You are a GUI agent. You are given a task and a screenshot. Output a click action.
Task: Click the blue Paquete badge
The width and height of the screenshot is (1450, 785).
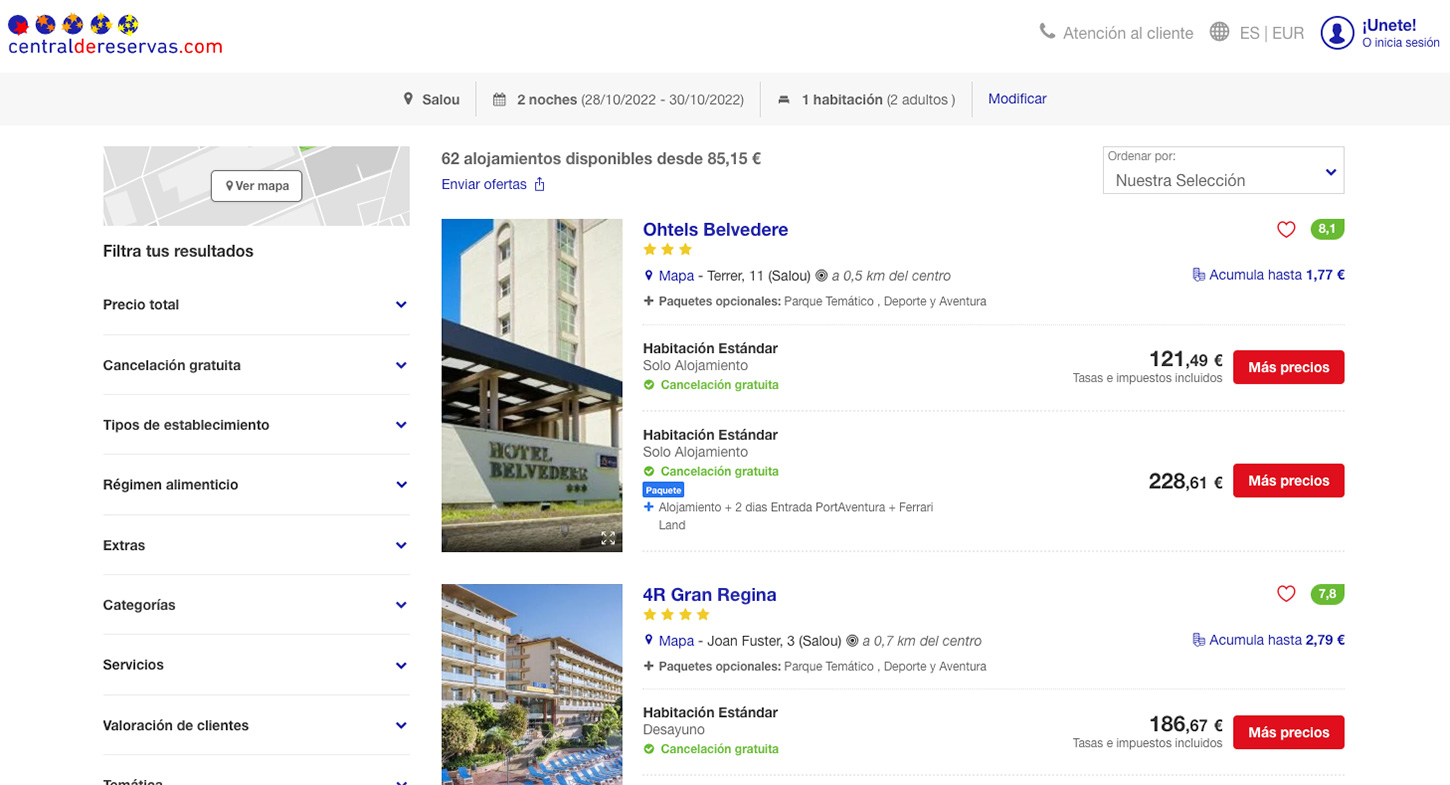tap(664, 490)
